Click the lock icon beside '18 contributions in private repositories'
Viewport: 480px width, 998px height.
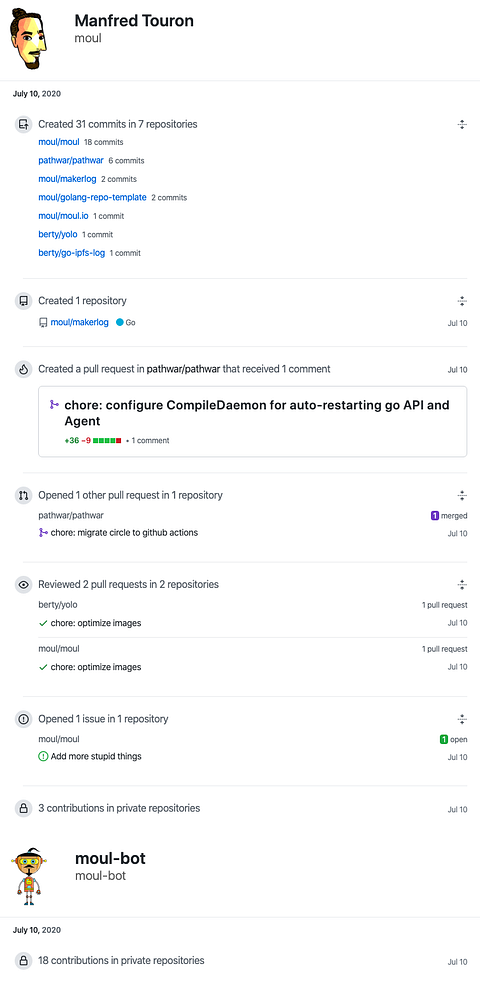[x=24, y=961]
